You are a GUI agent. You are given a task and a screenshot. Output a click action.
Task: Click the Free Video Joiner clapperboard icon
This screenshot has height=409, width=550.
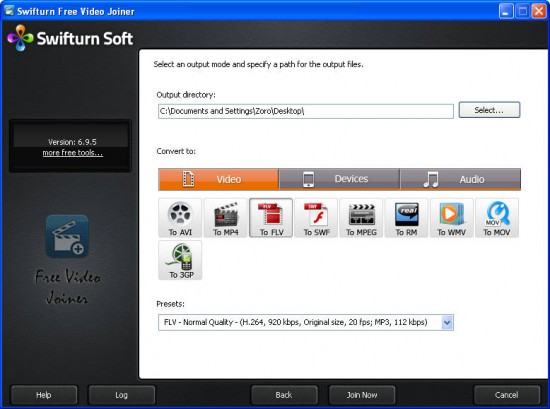(67, 236)
